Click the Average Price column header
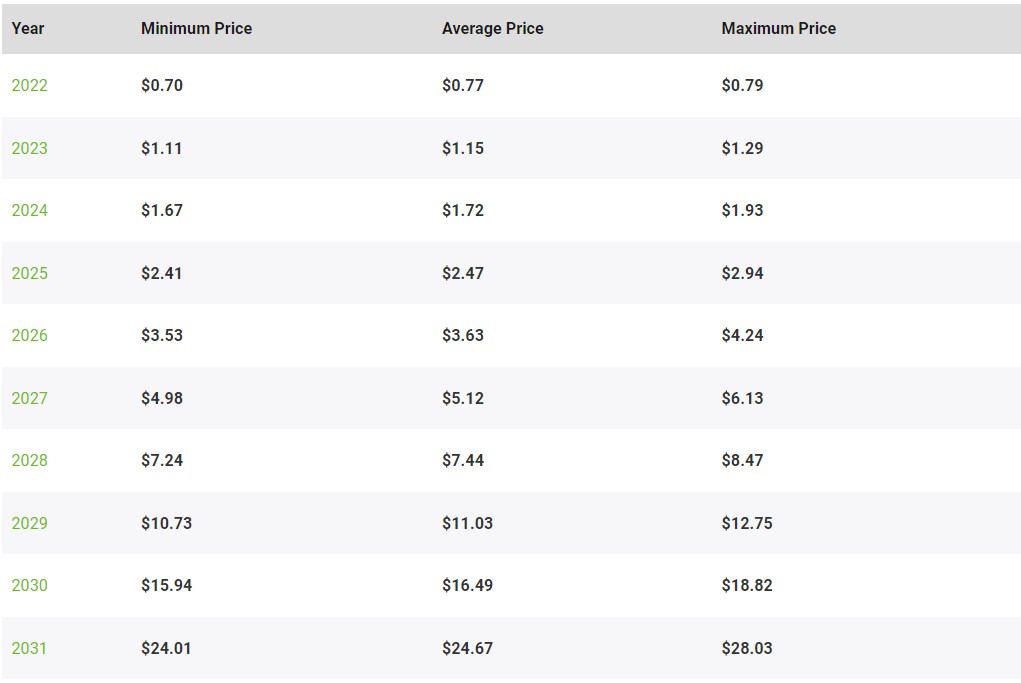 pos(493,29)
